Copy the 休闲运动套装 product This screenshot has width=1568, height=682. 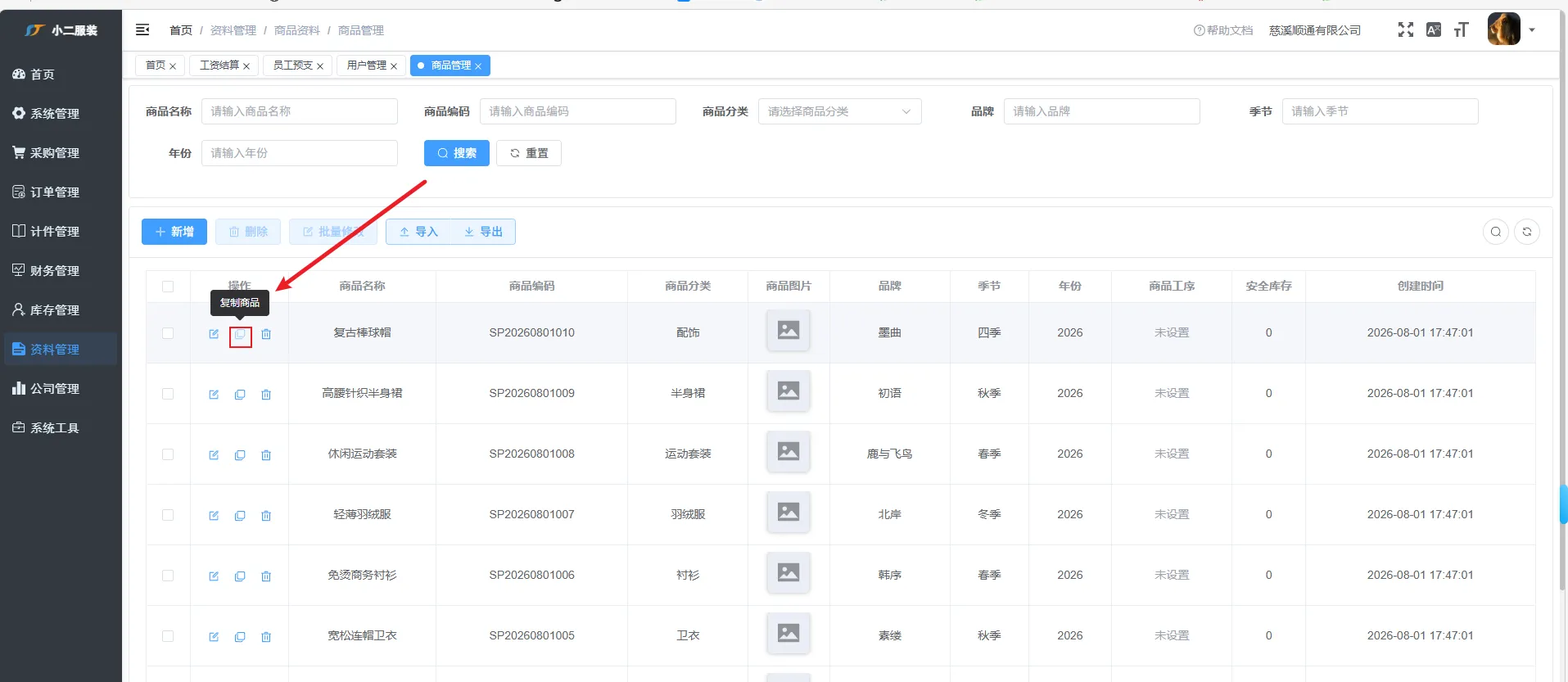[240, 455]
